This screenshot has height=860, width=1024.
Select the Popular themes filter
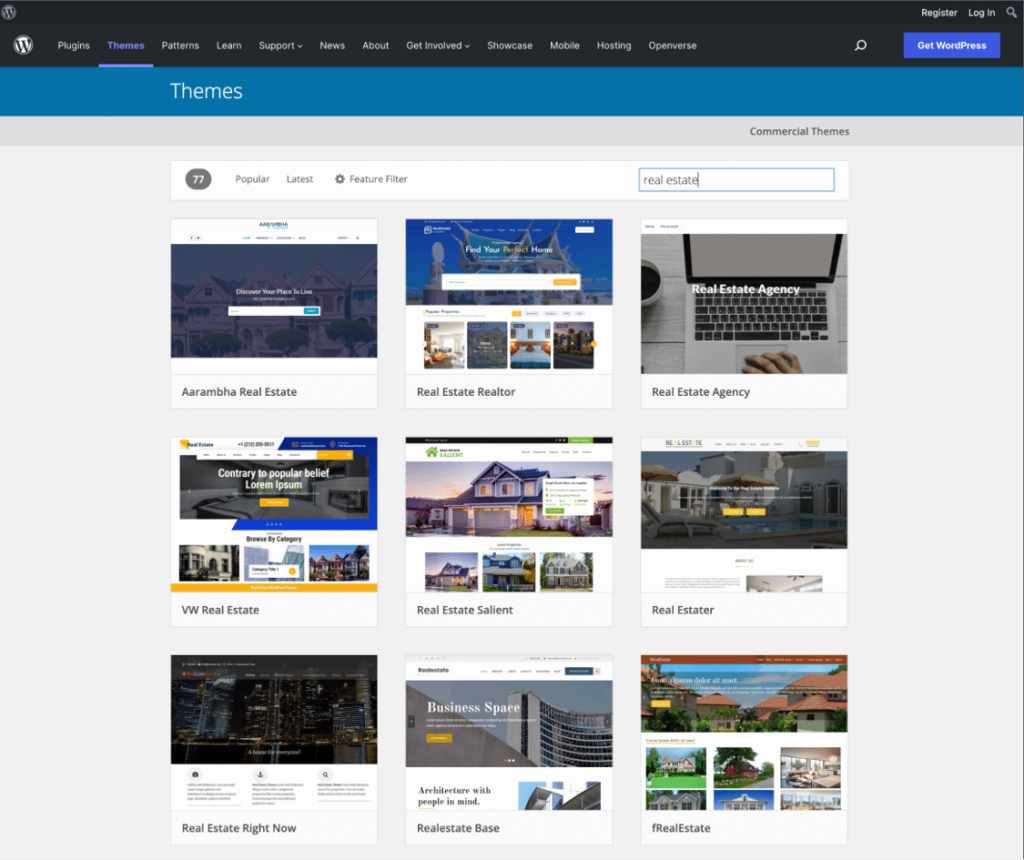[252, 178]
